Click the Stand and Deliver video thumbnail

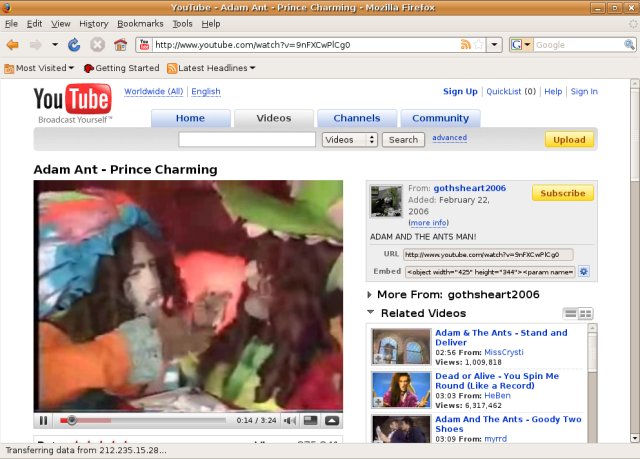[x=401, y=346]
